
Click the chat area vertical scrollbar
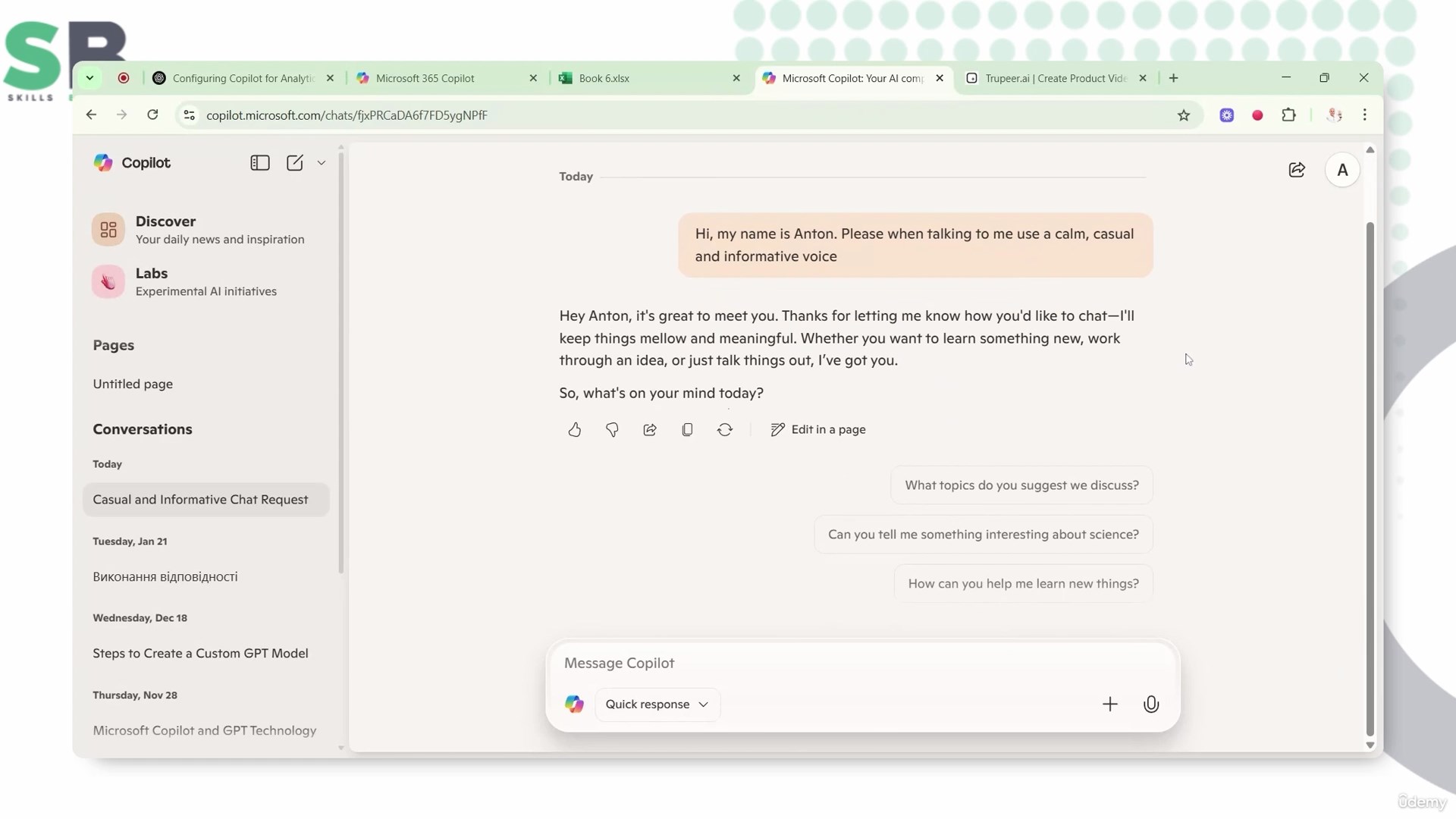tap(1370, 478)
